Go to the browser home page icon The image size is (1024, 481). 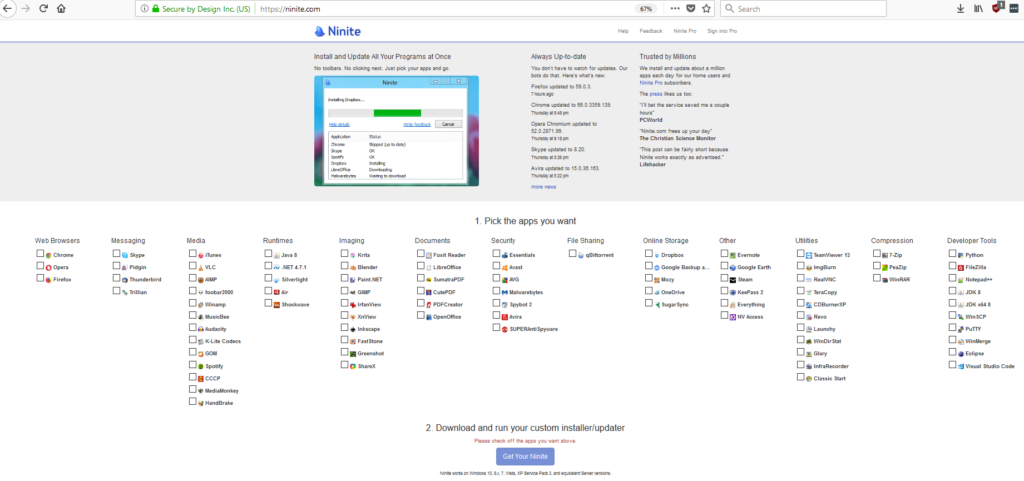[61, 9]
